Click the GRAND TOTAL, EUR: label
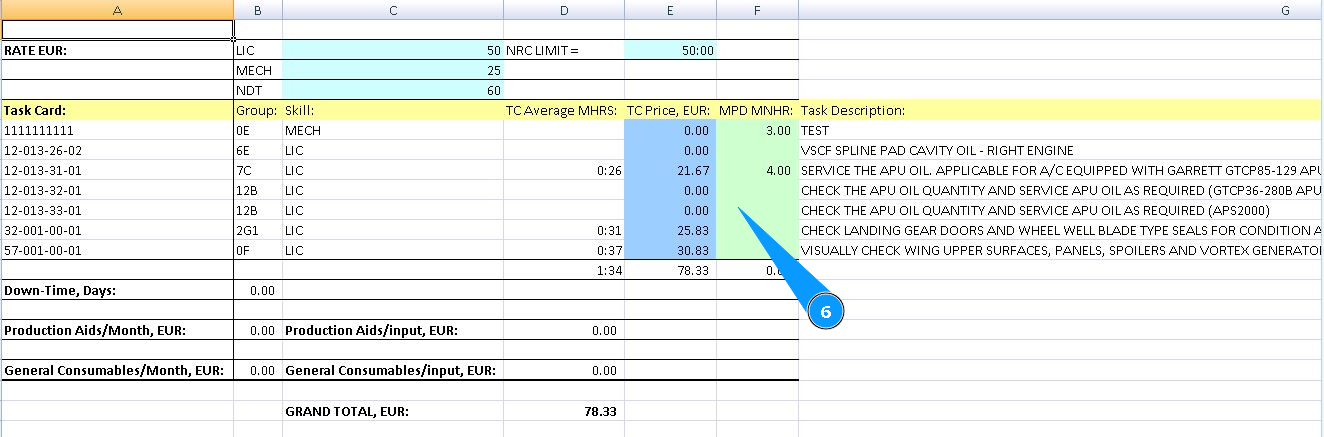1324x437 pixels. click(393, 411)
